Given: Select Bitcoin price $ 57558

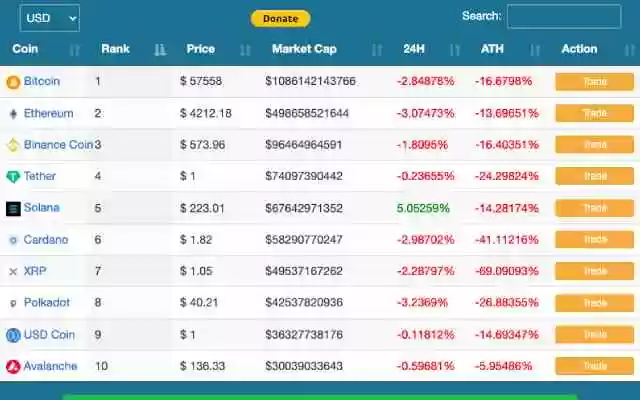Looking at the screenshot, I should point(201,81).
